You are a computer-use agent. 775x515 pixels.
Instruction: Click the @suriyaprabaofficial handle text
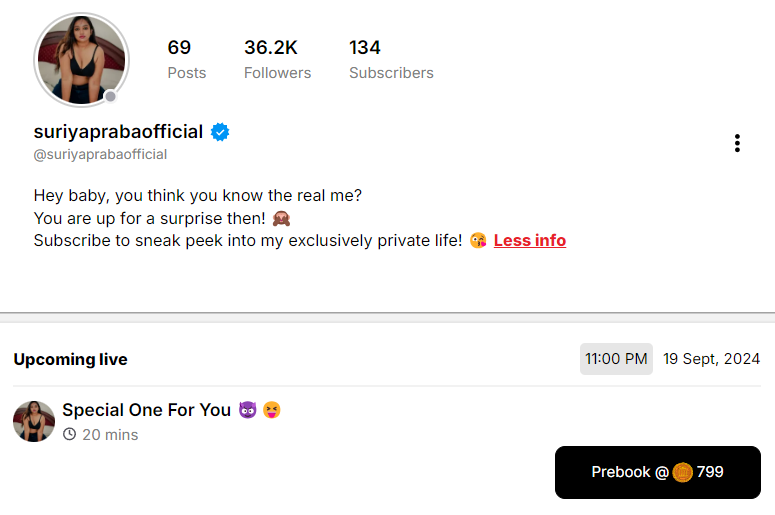pos(100,155)
